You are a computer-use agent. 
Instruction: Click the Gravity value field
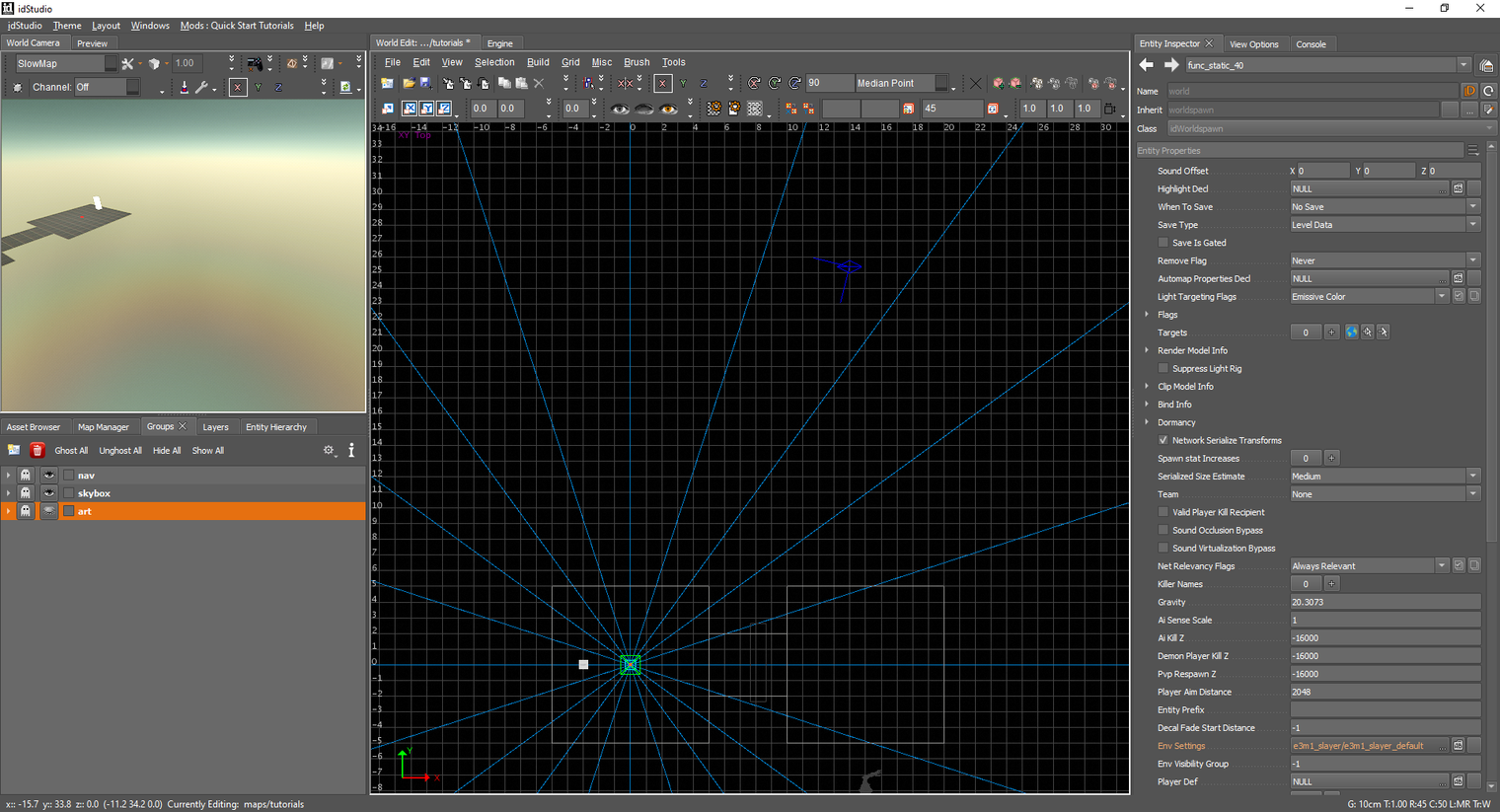point(1385,602)
